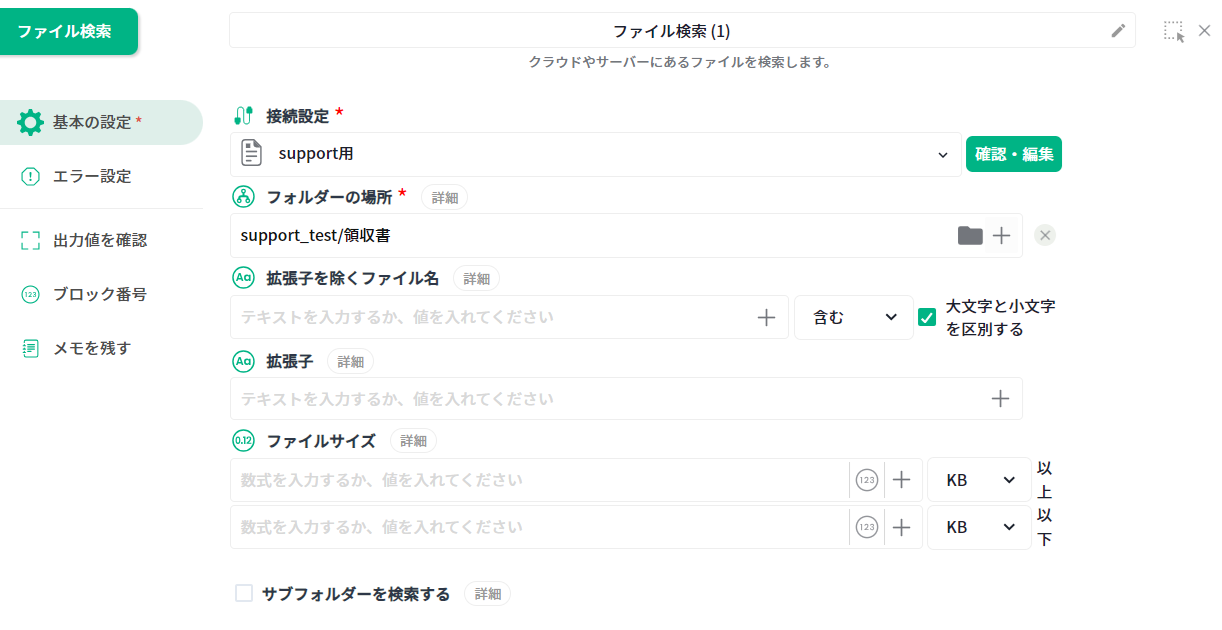Click the dotted selection cursor icon at top right
Screen dimensions: 1222x630
click(x=1174, y=31)
